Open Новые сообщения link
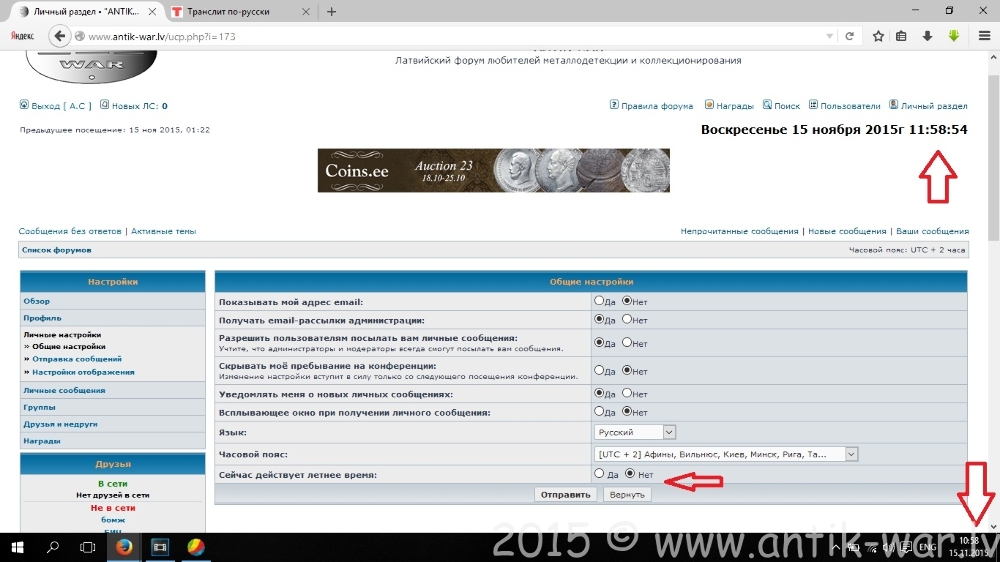Screen dimensions: 1000x562 (x=847, y=231)
